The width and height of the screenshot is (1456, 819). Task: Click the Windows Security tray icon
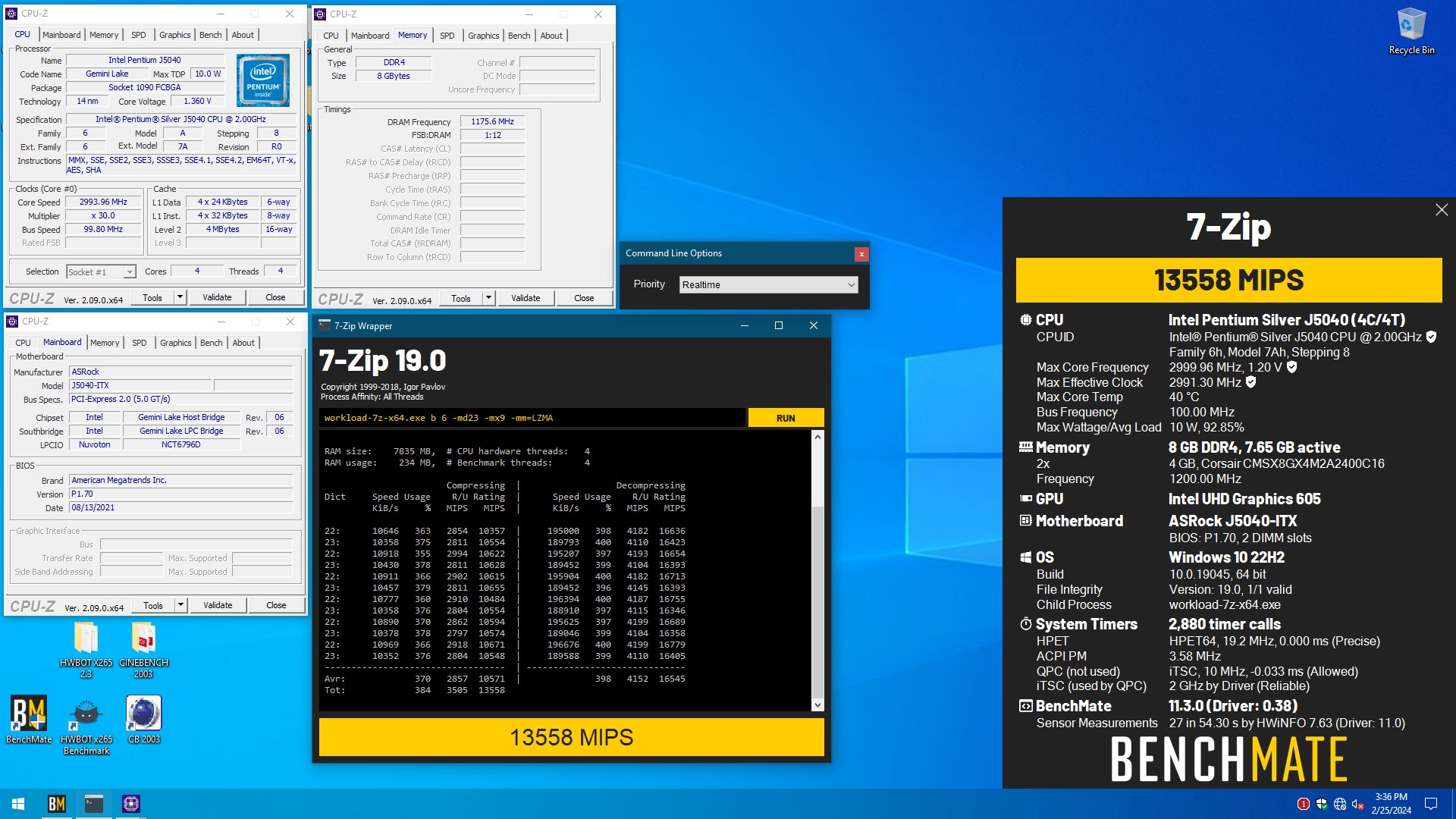tap(1321, 804)
